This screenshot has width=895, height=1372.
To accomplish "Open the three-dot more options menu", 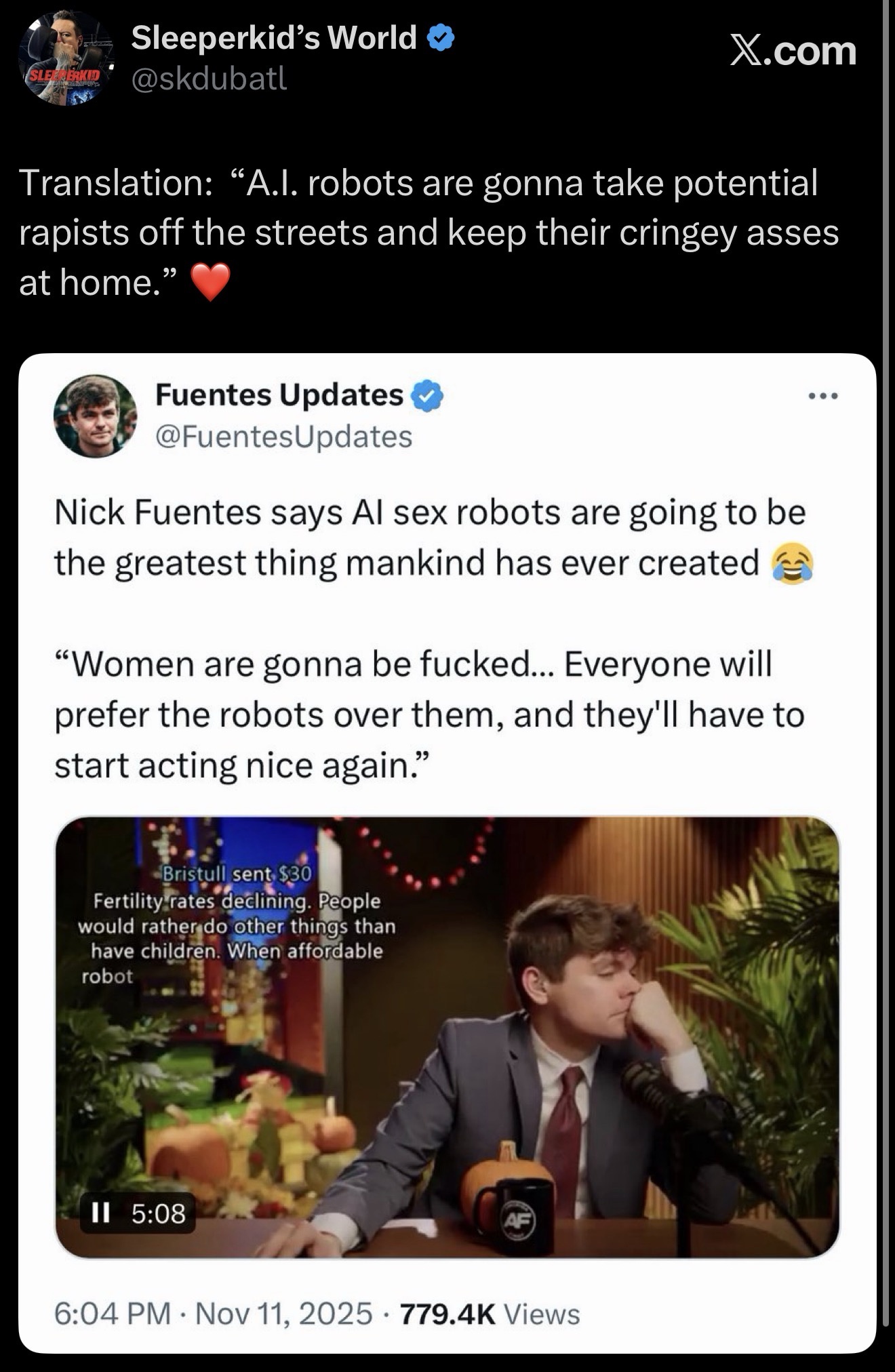I will (824, 396).
